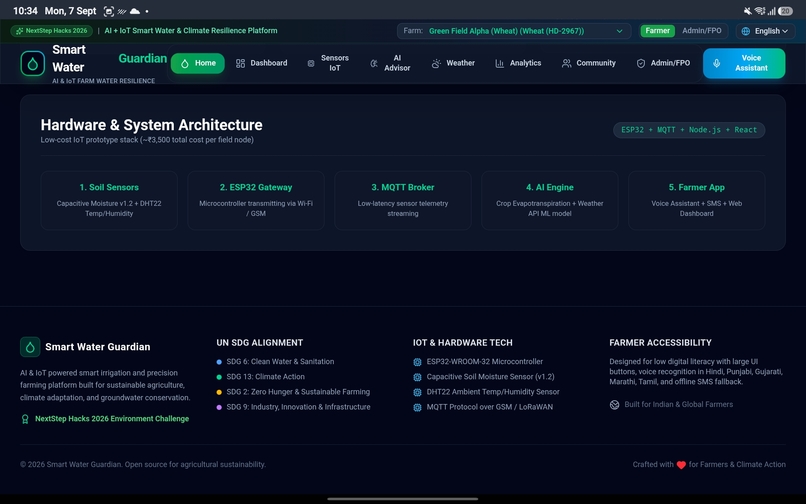Open the Analytics tab

pos(518,63)
